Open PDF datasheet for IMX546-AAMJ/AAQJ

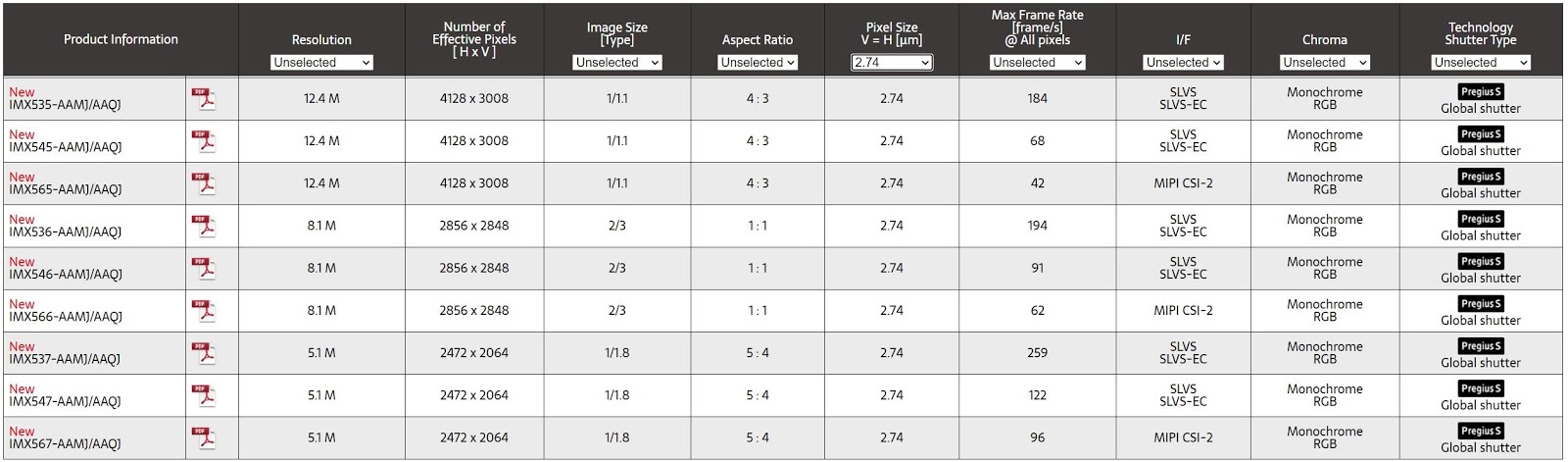203,268
